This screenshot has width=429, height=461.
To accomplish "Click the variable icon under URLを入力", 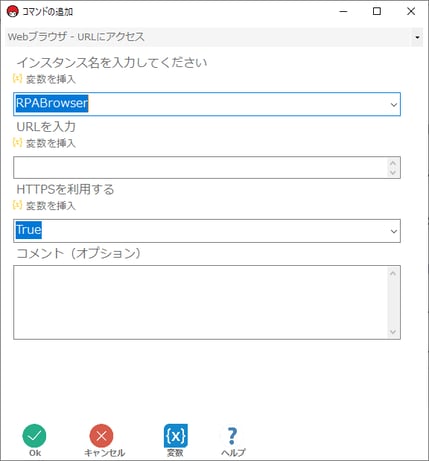I will [17, 143].
